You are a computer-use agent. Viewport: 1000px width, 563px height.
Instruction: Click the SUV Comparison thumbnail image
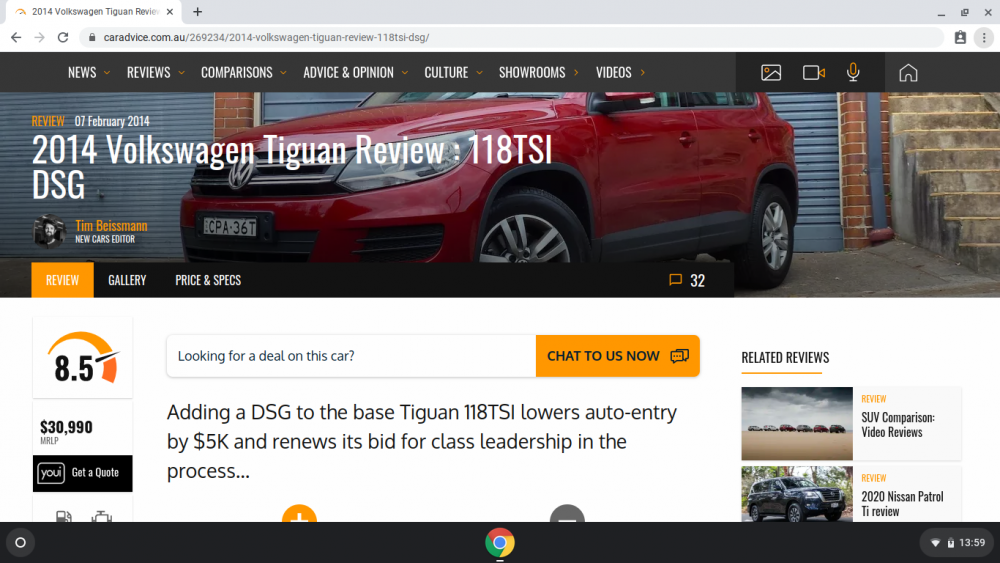797,423
